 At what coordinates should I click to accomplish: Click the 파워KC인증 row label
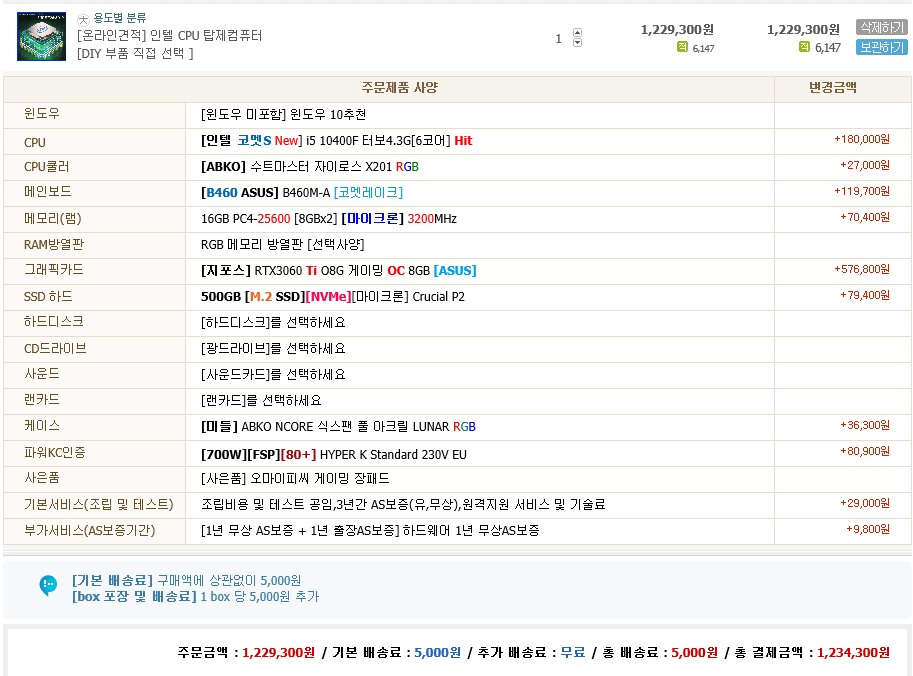(x=54, y=452)
